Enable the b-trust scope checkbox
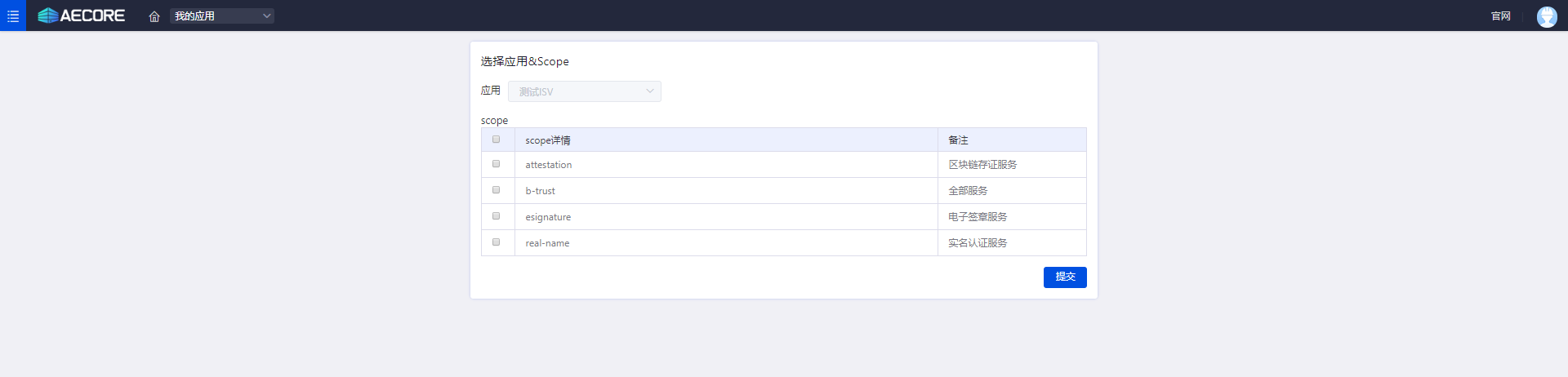 coord(497,190)
